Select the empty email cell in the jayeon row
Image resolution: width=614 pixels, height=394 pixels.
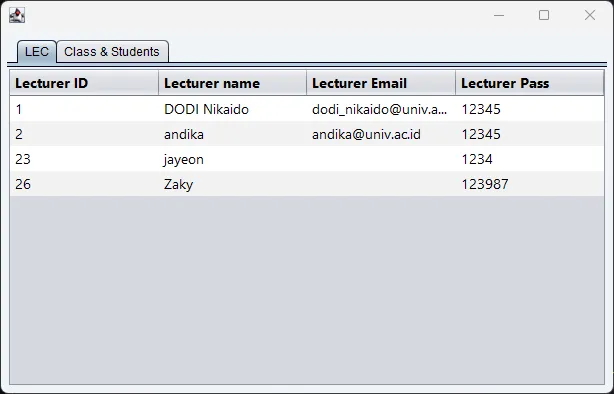click(381, 159)
